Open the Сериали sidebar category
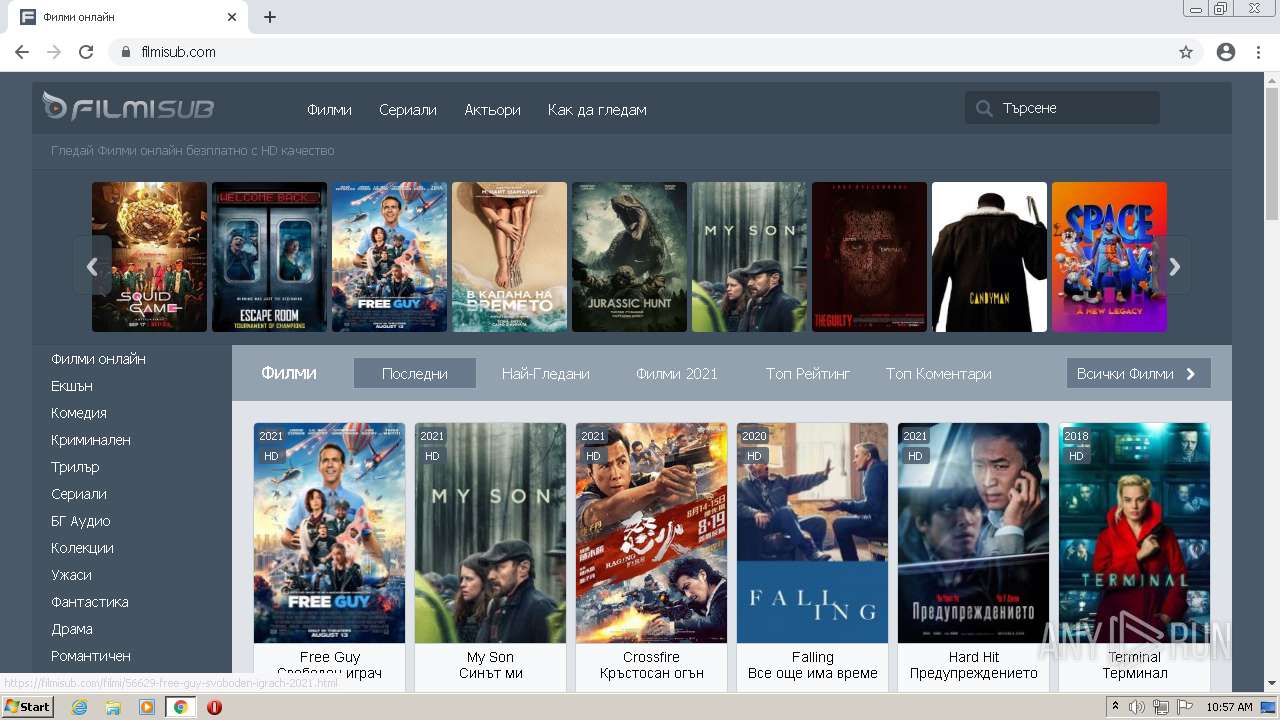1280x720 pixels. point(79,494)
